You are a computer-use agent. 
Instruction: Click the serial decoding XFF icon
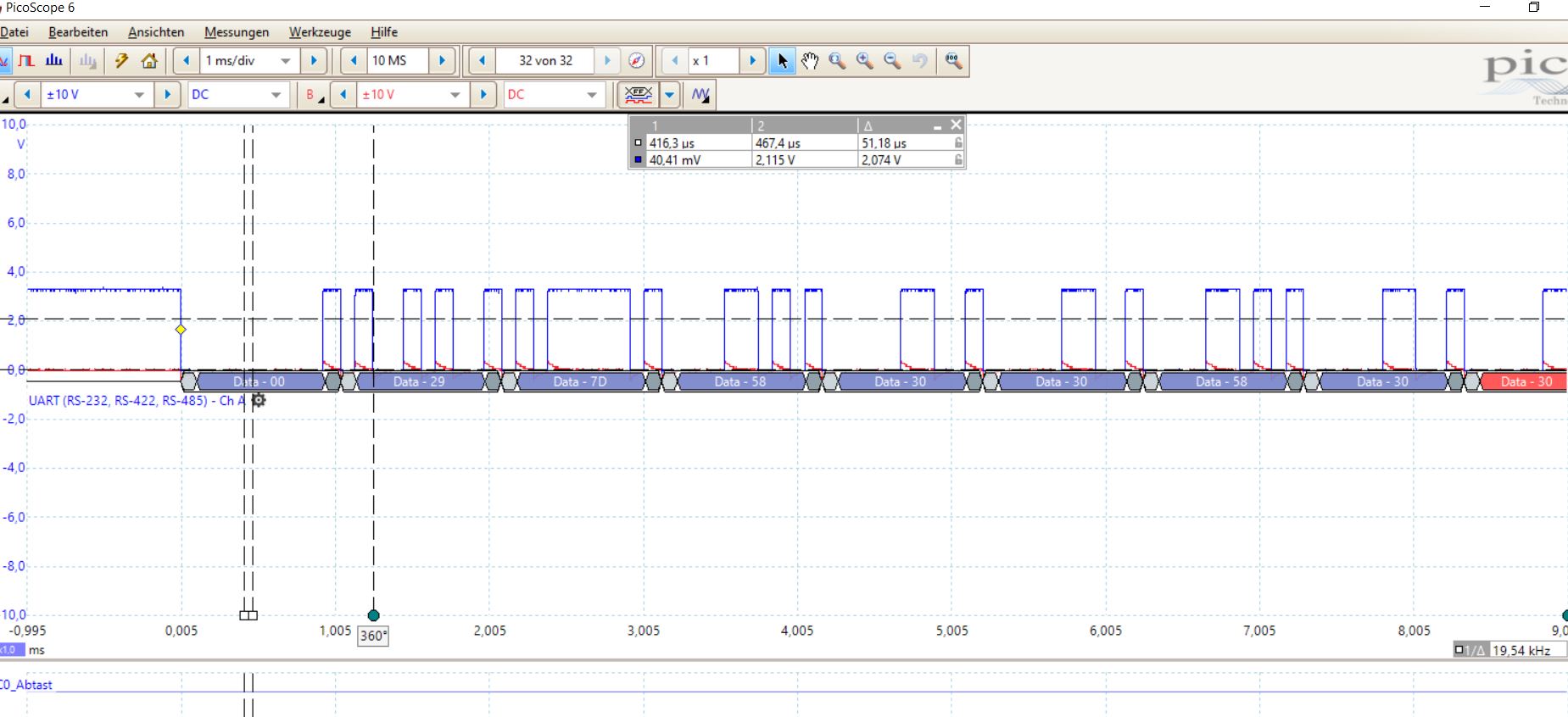(x=638, y=95)
